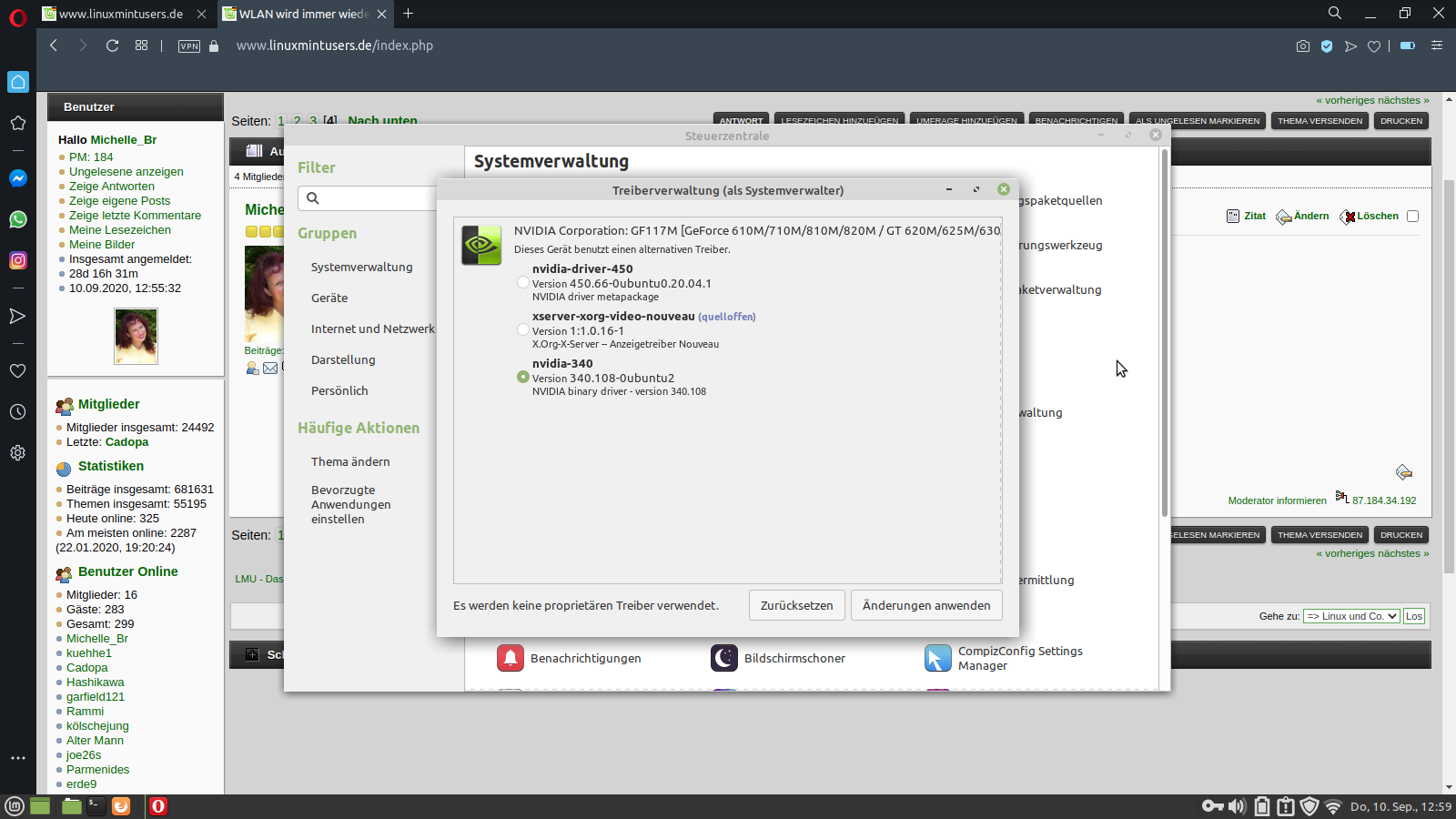Click the Wi-Fi icon in the system tray
The image size is (1456, 819).
[x=1334, y=805]
